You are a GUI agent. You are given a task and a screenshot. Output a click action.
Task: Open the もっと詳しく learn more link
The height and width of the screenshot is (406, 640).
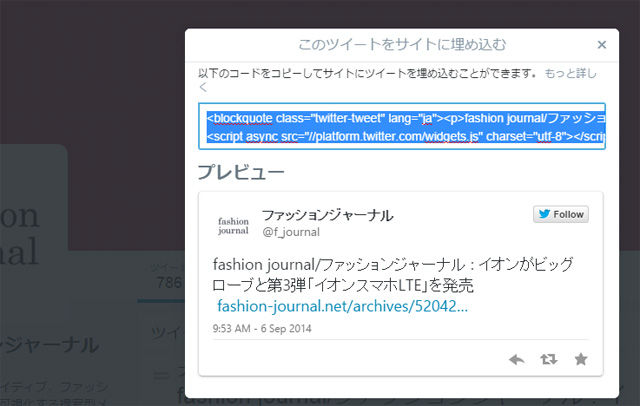coord(571,73)
